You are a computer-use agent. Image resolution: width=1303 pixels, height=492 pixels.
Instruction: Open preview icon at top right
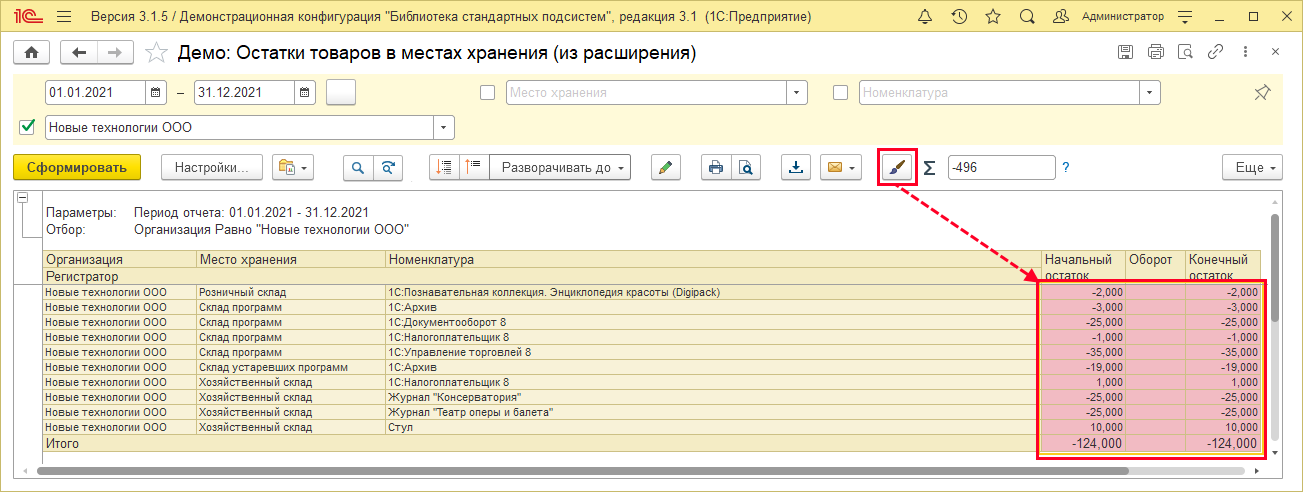pos(1186,52)
